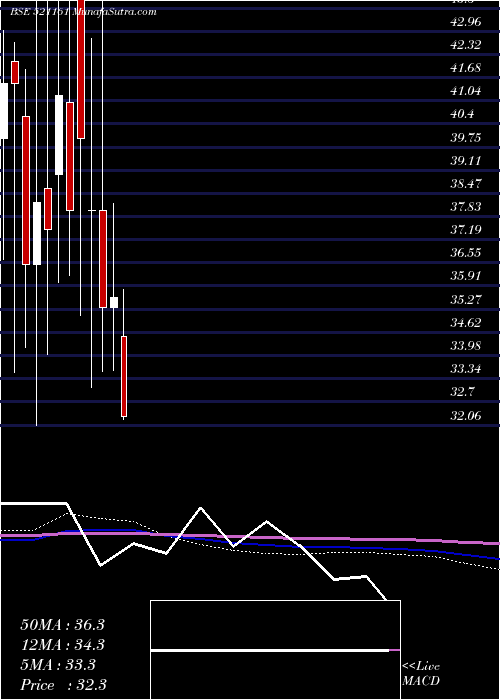Viewport: 500px width, 700px height.
Task: Click the MACD histogram box
Action: click(275, 650)
